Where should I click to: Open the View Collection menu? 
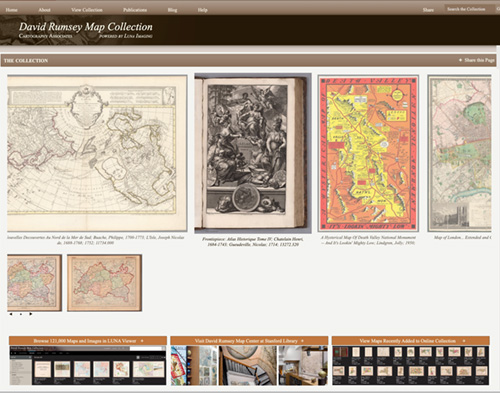click(x=87, y=10)
